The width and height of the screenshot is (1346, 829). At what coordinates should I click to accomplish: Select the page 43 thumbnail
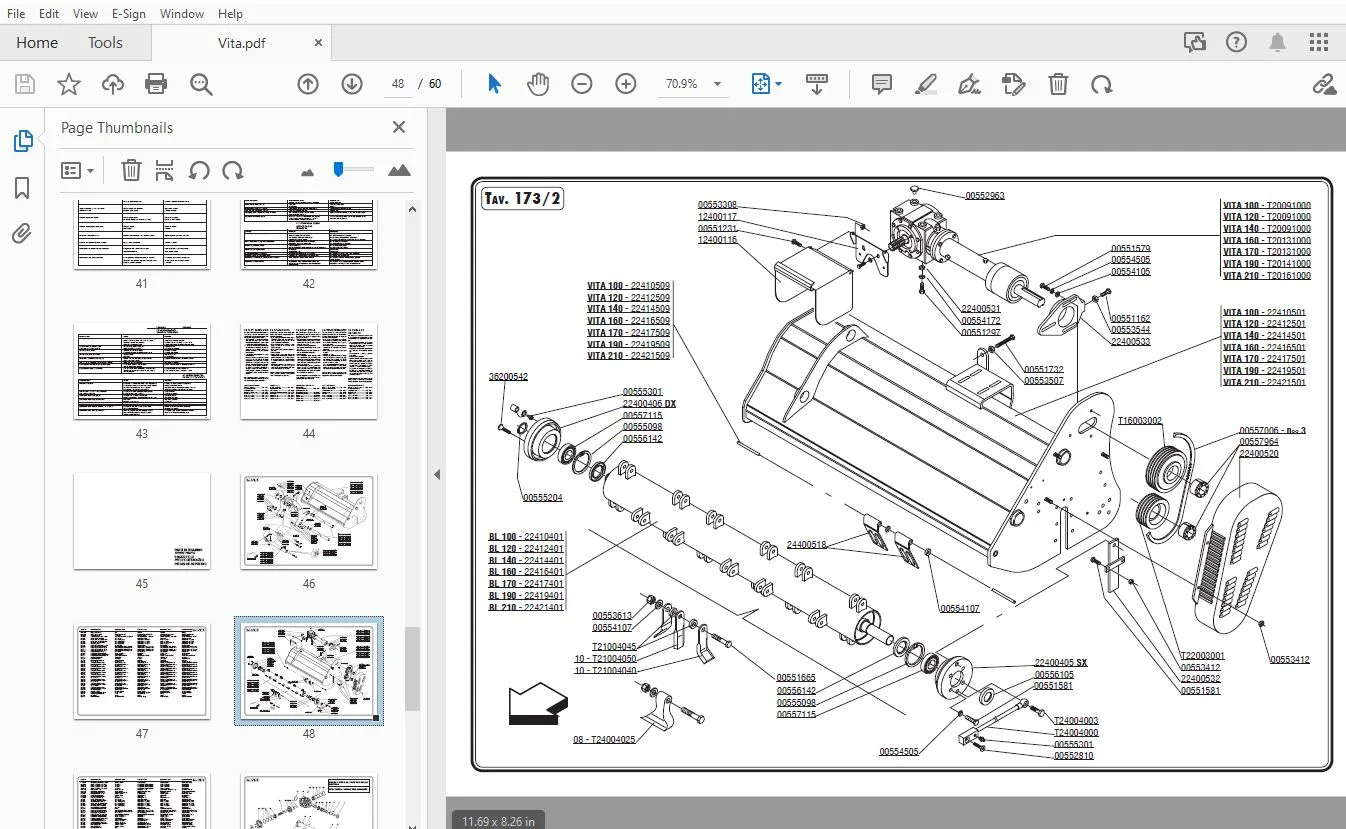tap(141, 371)
